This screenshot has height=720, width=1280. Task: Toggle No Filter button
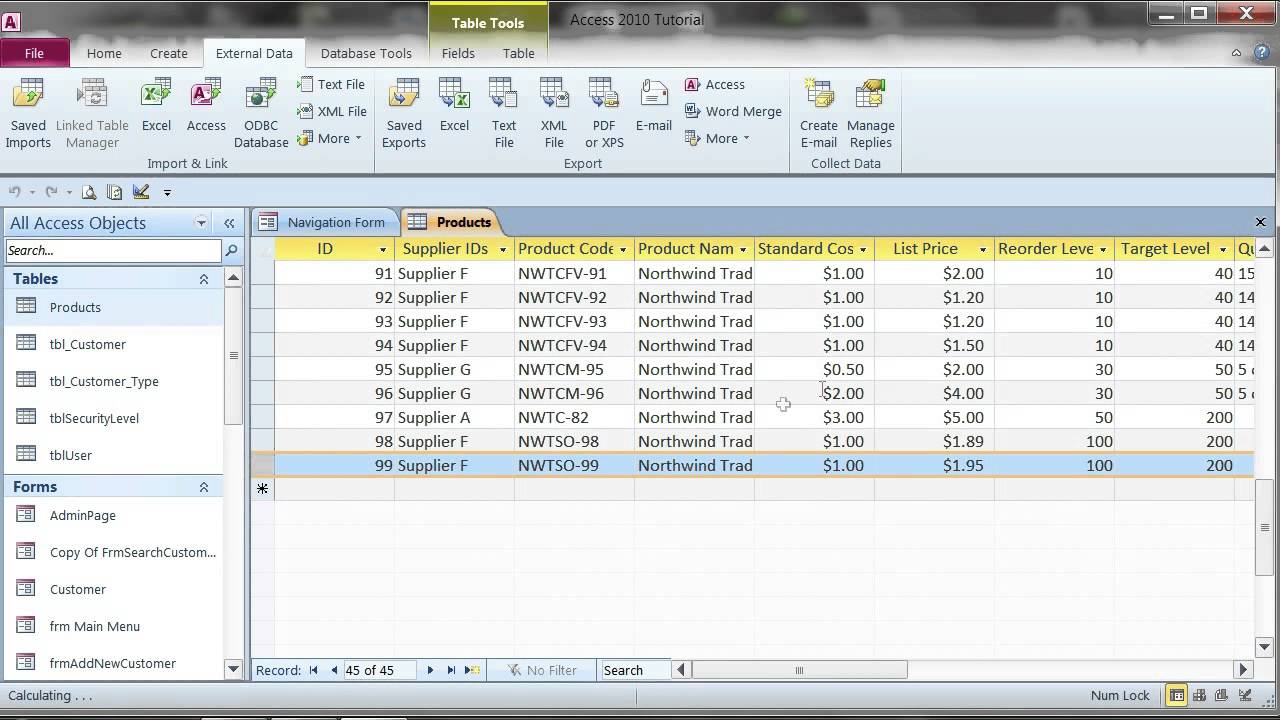542,670
